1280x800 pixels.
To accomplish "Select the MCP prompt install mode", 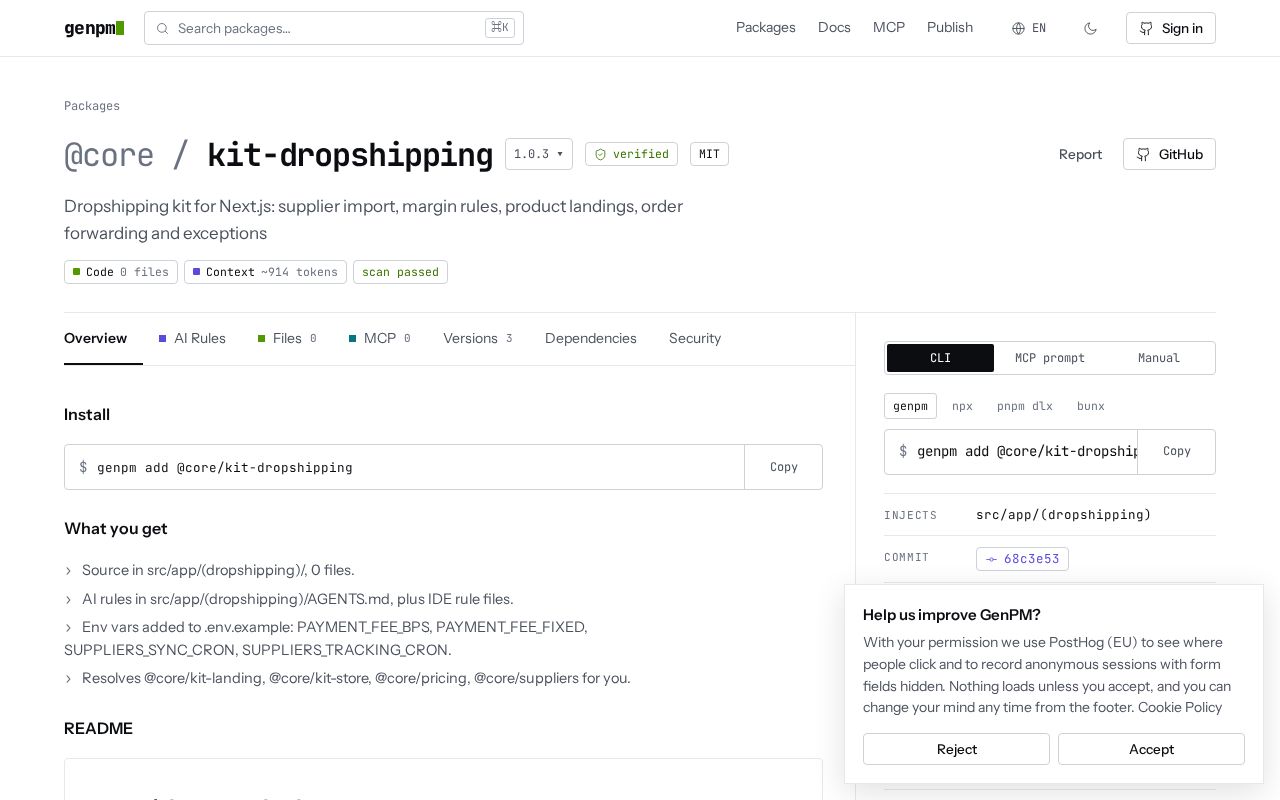I will click(x=1050, y=358).
